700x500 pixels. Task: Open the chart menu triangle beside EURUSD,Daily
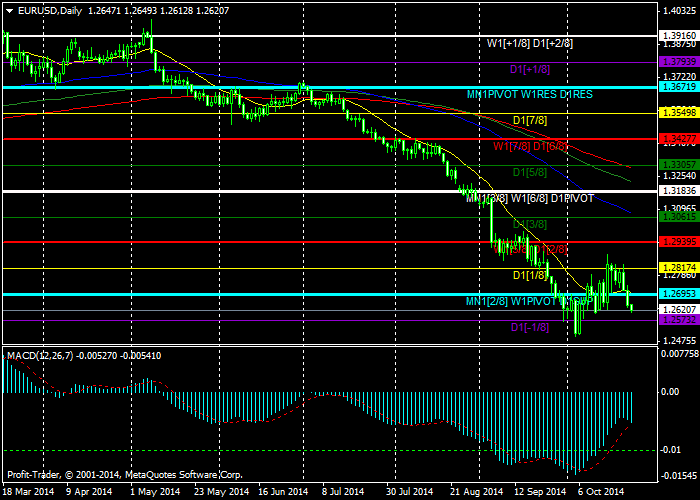[10, 11]
